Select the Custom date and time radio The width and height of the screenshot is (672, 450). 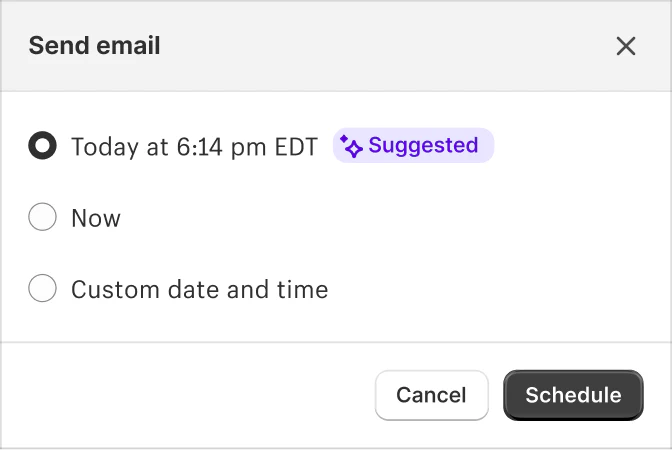point(42,290)
